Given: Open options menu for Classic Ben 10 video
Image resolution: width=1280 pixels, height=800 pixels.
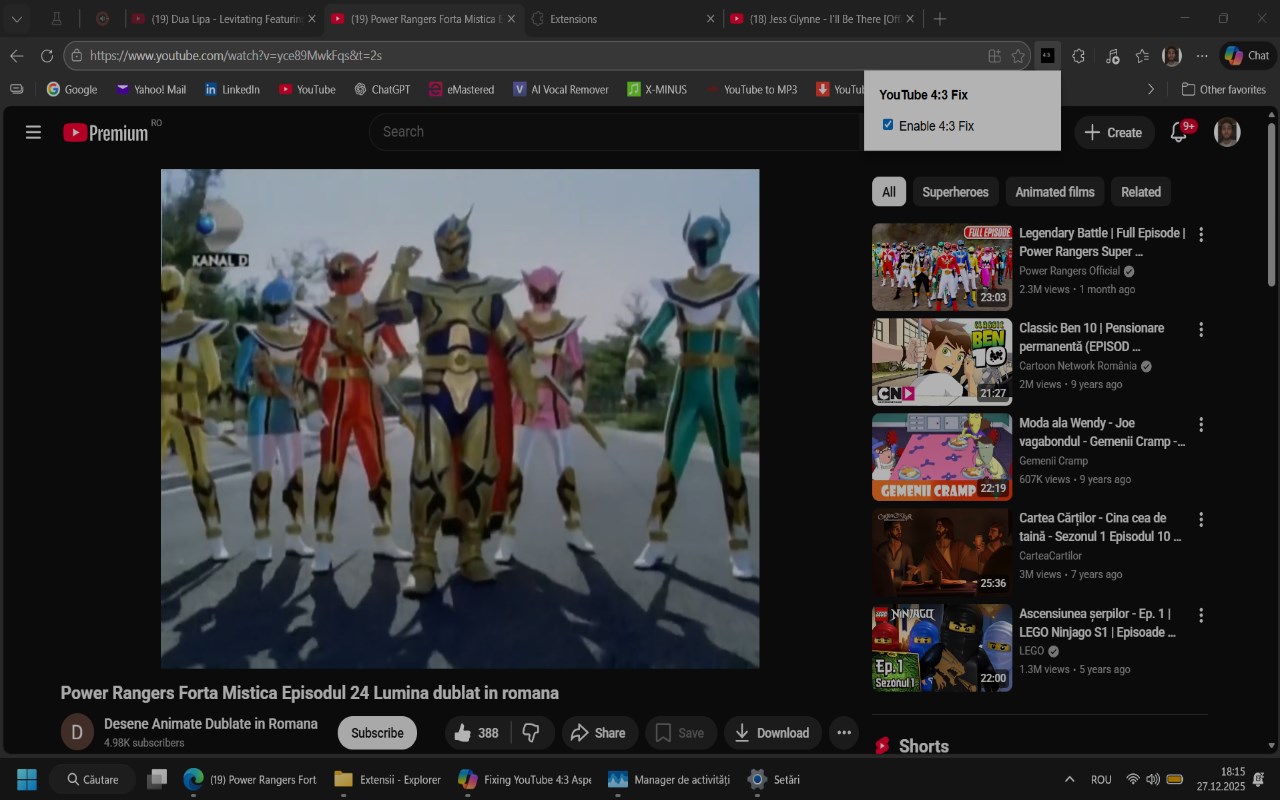Looking at the screenshot, I should [1201, 330].
